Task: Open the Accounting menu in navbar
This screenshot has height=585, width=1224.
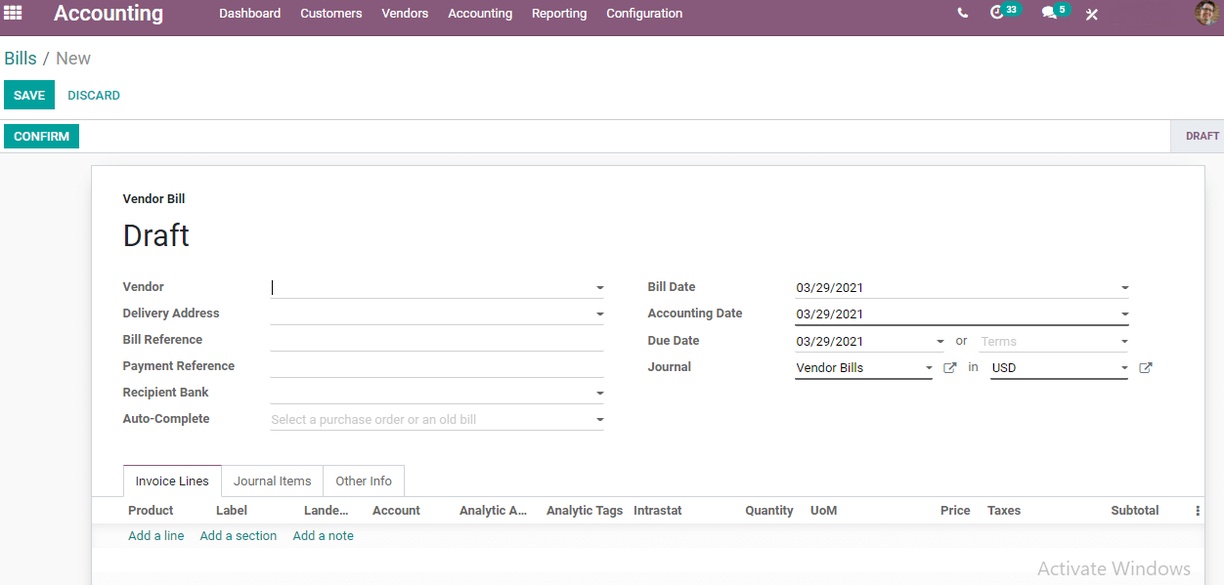Action: 480,13
